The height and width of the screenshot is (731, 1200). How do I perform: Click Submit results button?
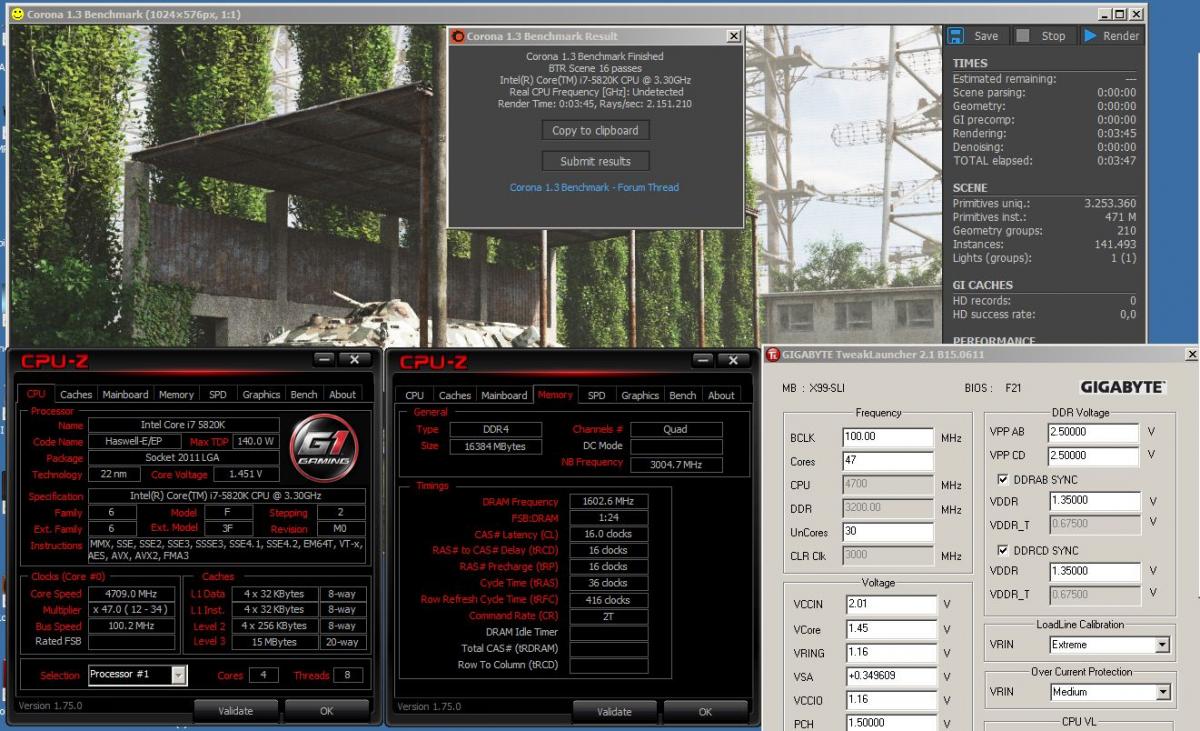(595, 161)
